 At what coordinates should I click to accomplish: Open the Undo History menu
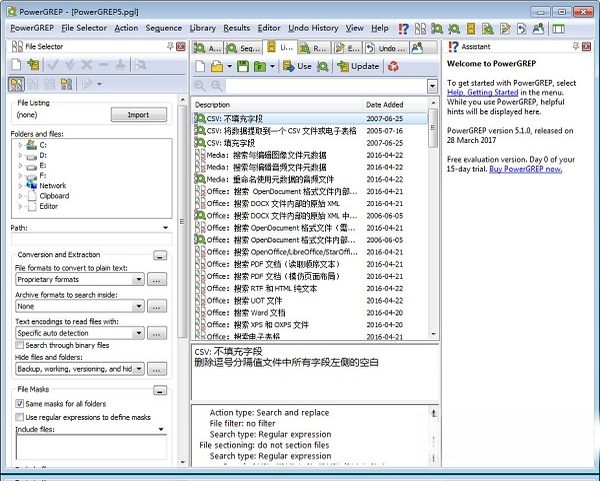point(313,28)
